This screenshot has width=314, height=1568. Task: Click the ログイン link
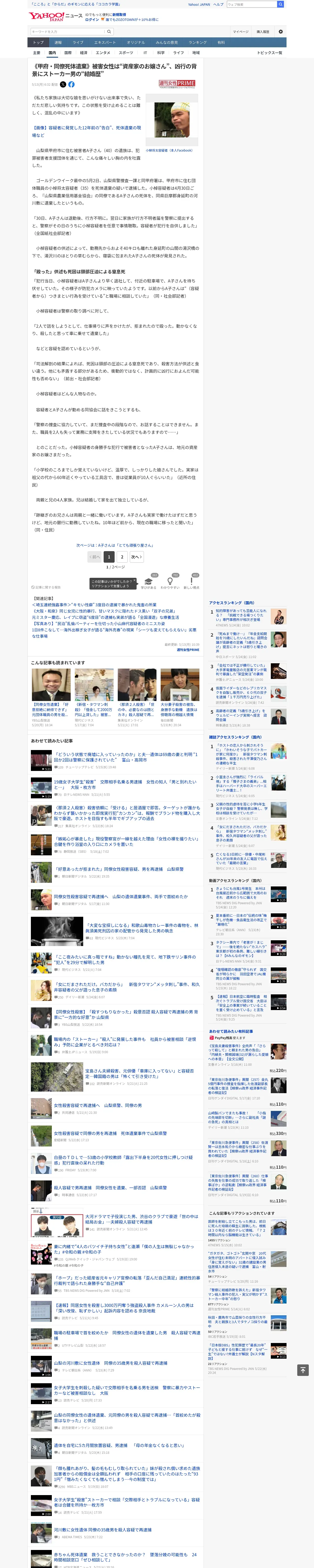[x=92, y=20]
